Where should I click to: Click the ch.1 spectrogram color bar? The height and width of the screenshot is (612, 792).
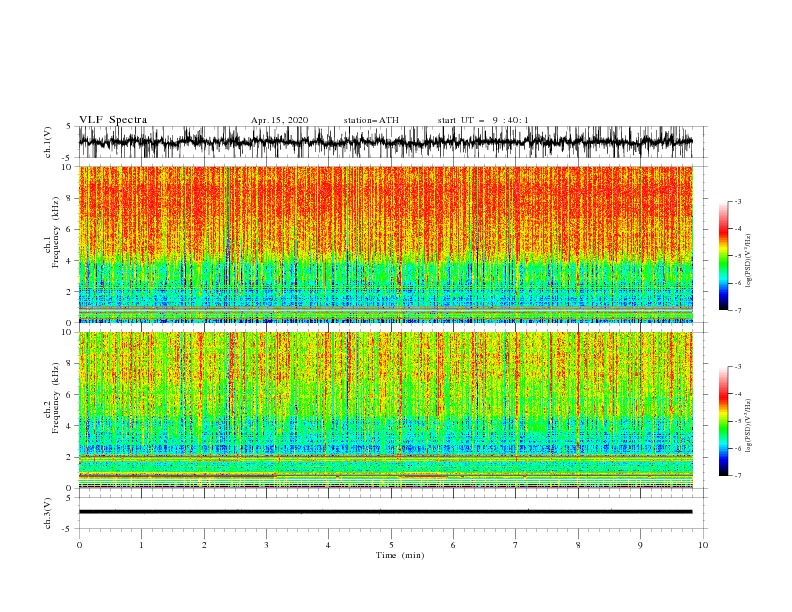pos(723,256)
